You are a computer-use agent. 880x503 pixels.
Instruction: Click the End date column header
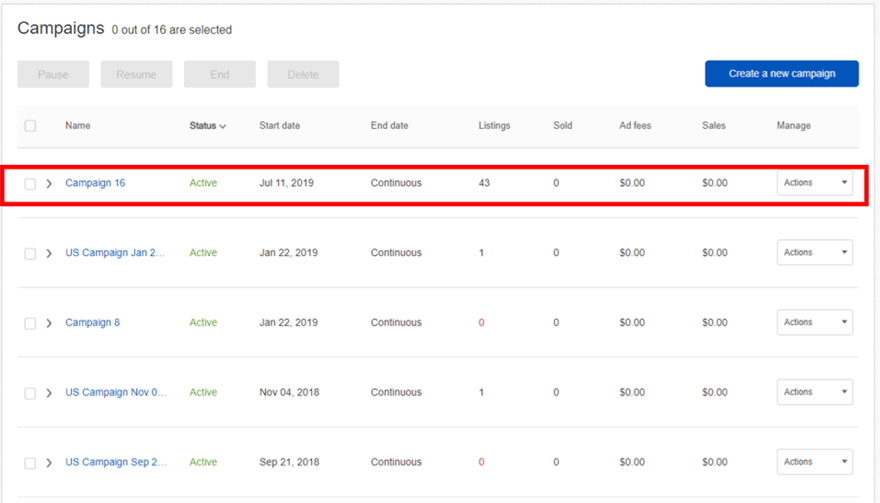(x=389, y=126)
